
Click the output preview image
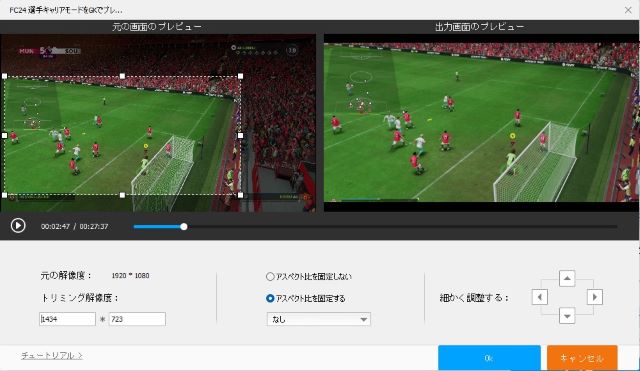482,122
